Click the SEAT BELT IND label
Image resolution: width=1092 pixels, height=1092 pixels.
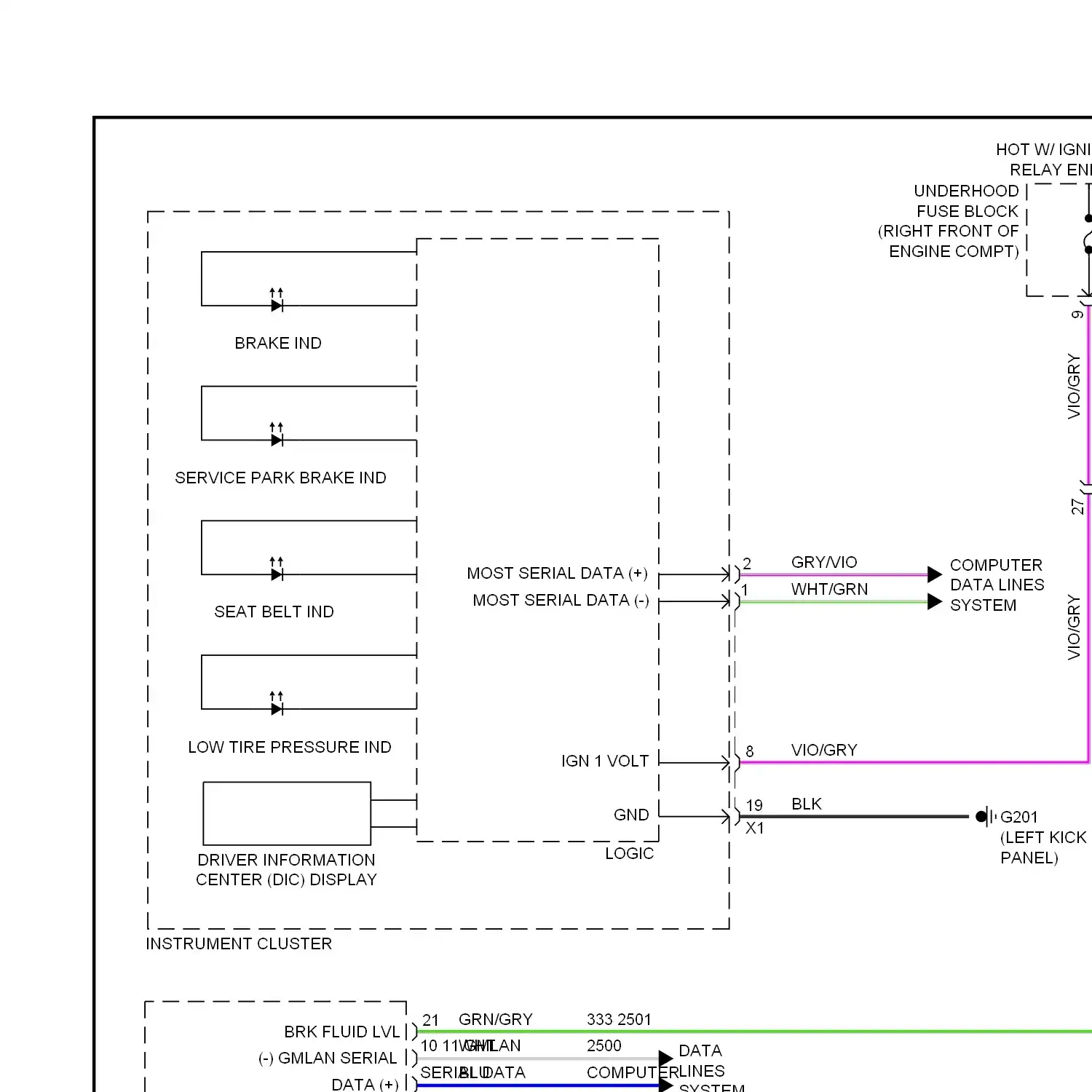coord(274,612)
